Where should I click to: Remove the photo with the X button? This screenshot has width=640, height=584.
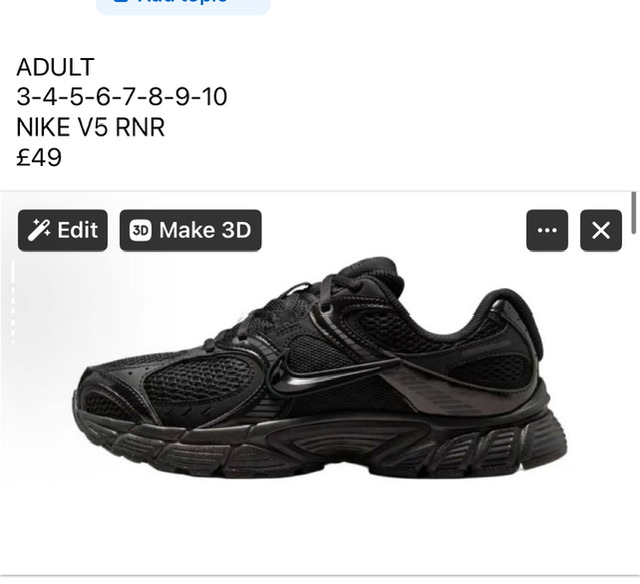click(x=601, y=230)
